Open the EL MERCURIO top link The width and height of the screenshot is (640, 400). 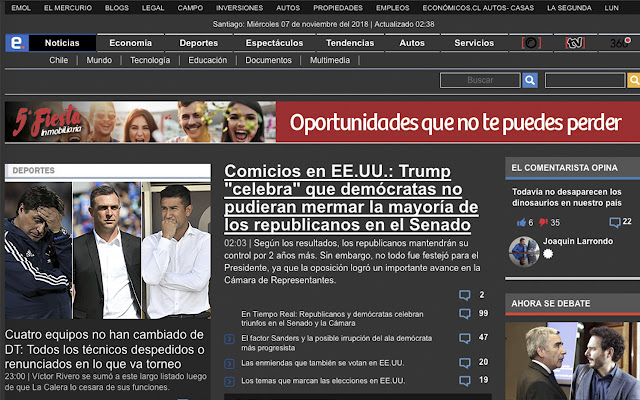click(68, 8)
